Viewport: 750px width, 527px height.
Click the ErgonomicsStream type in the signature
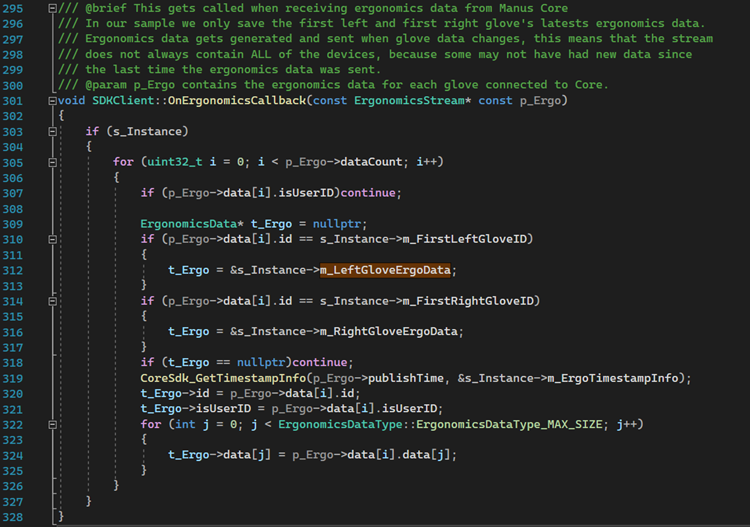[x=409, y=100]
